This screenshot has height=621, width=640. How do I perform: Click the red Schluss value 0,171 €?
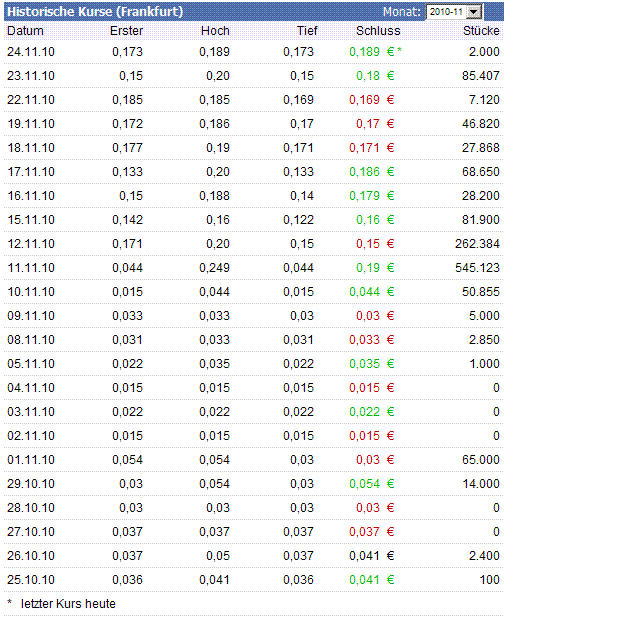click(x=372, y=147)
